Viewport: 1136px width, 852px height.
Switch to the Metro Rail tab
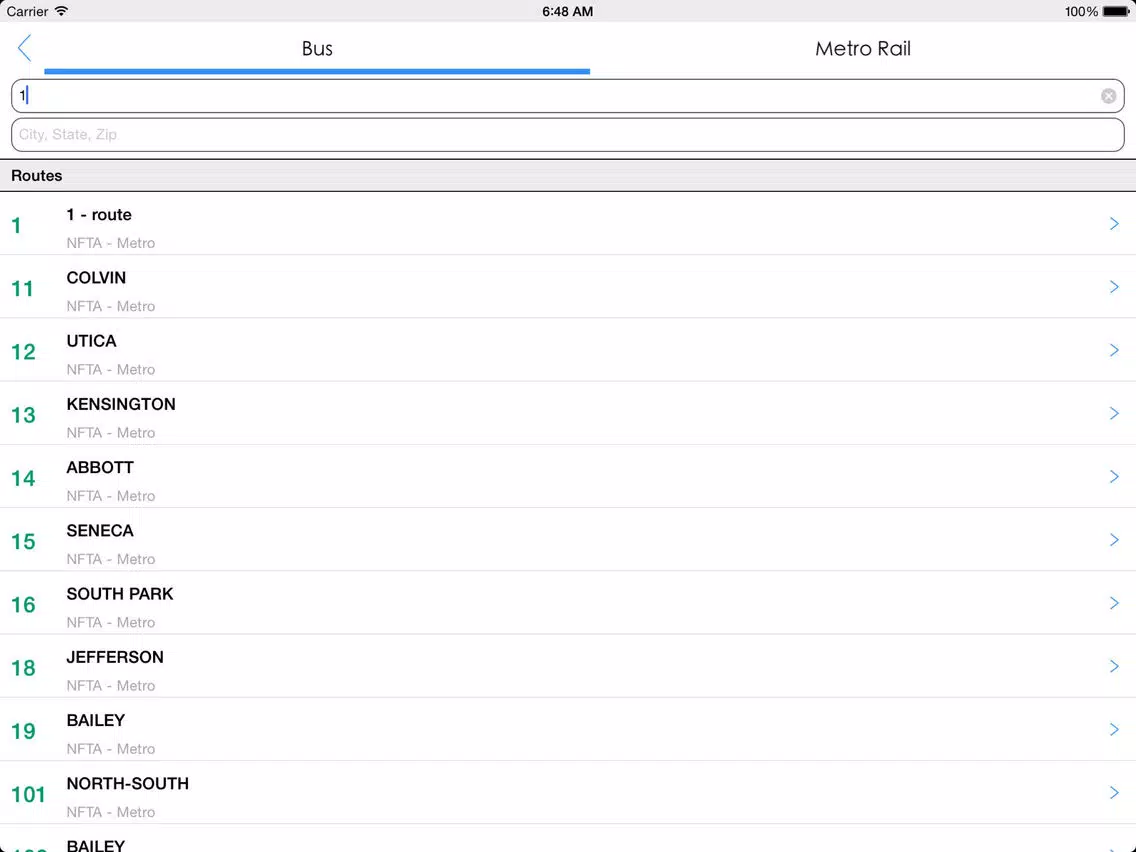click(862, 49)
